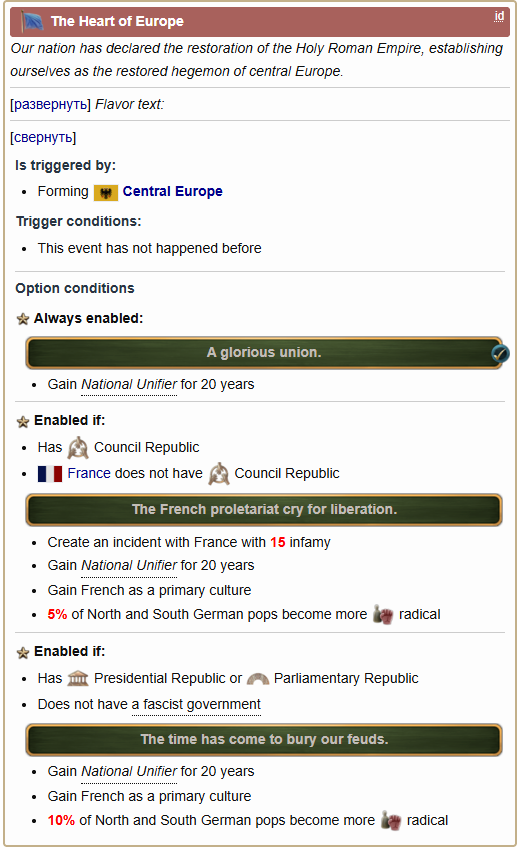Select 'The time has come to bury our feuds.'
The image size is (519, 853).
(264, 740)
